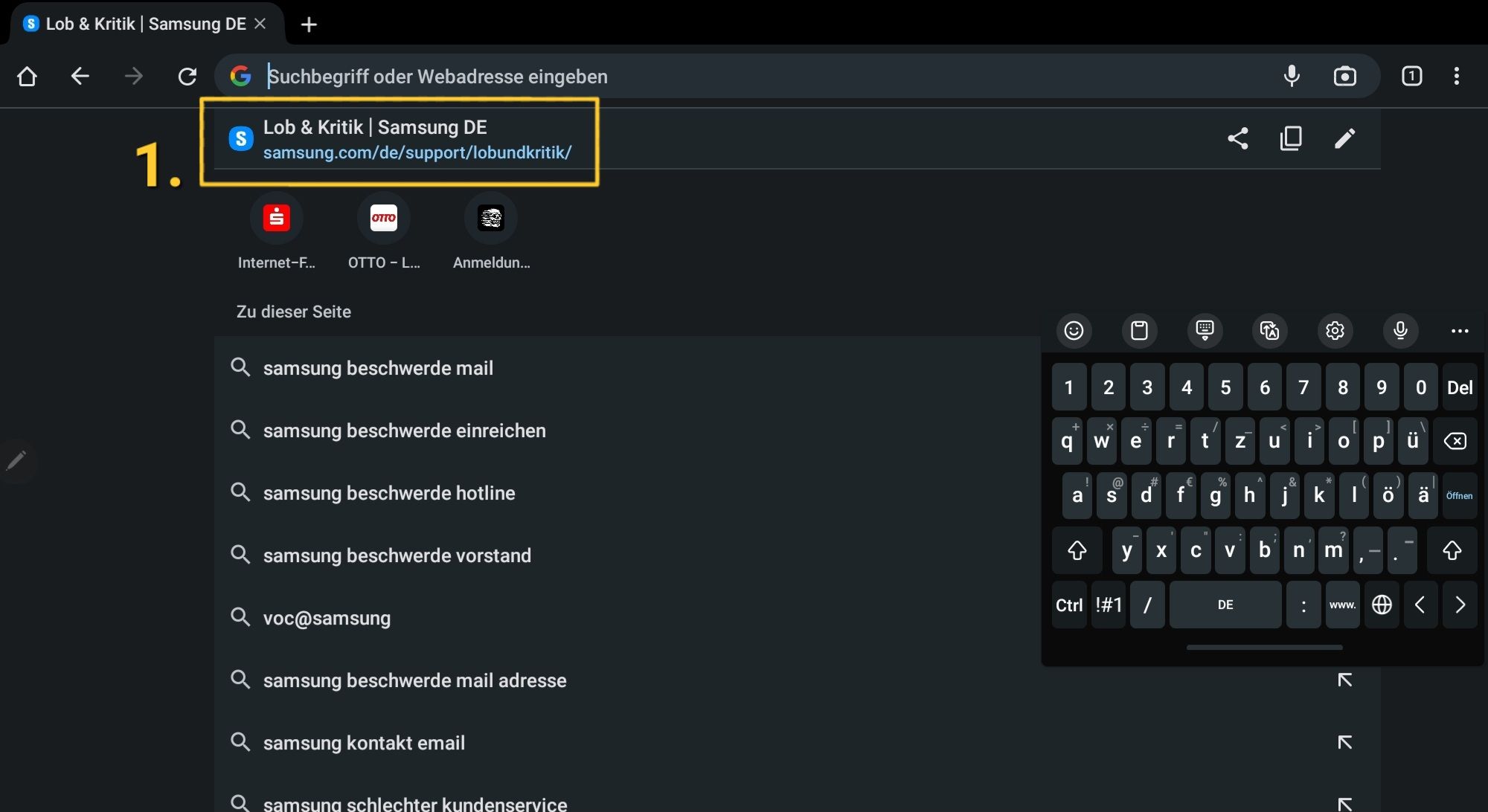Open keyboard mode options icon
This screenshot has width=1488, height=812.
(1205, 330)
